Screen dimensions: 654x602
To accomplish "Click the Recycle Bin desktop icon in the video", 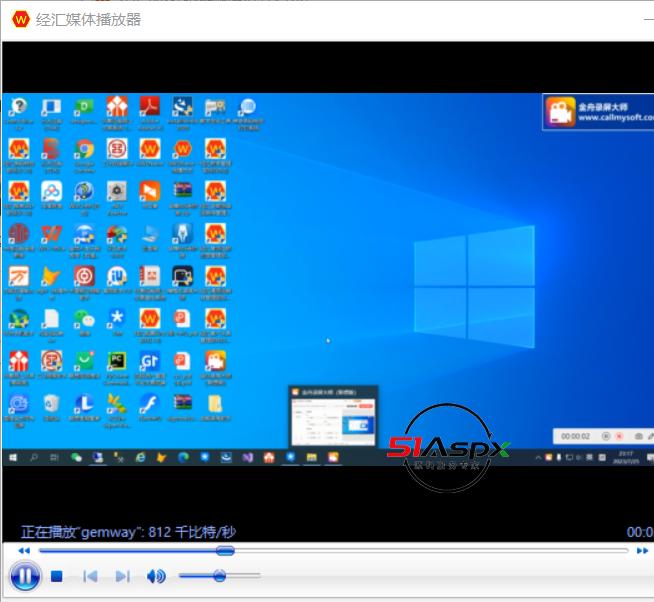I will pos(51,404).
